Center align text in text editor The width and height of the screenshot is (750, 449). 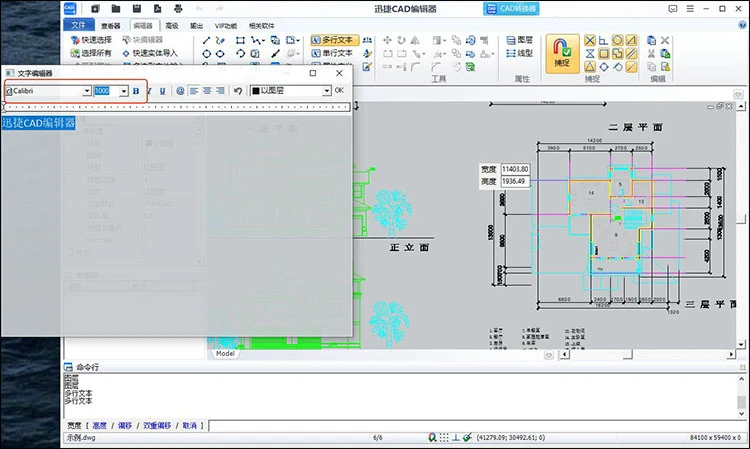207,90
